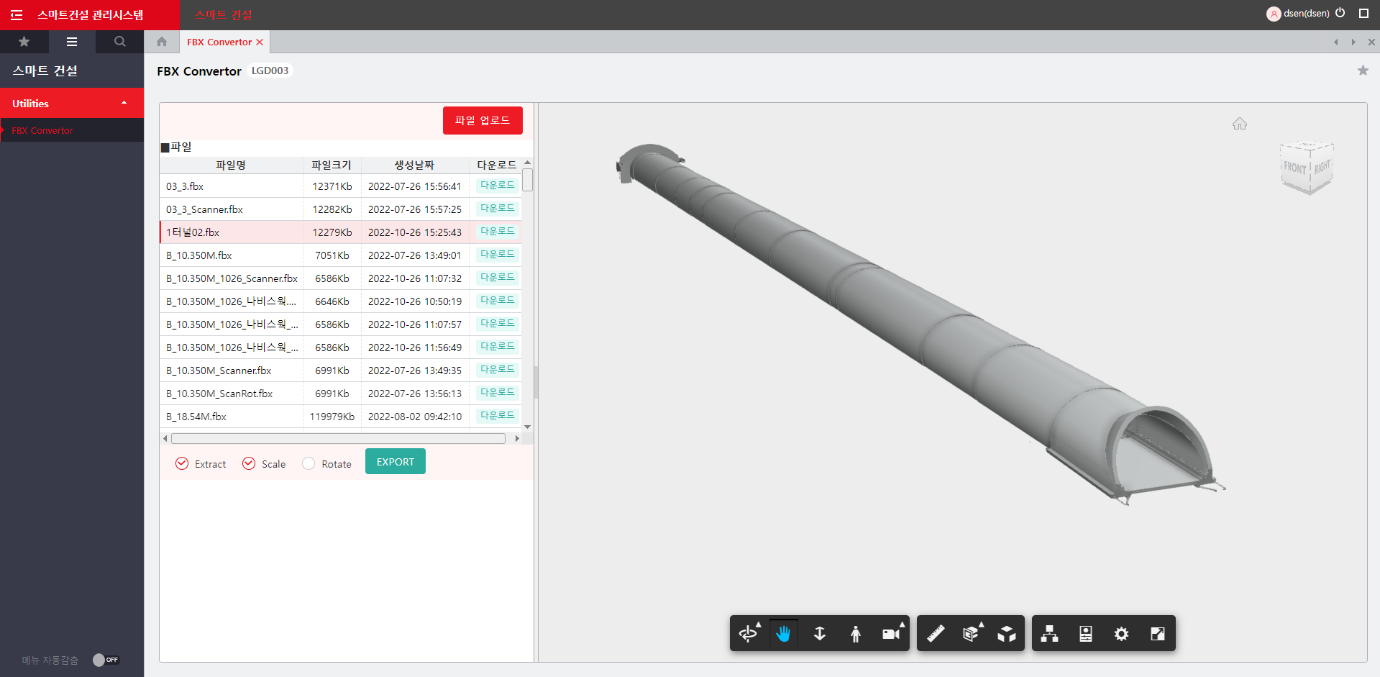Expand the Section analysis tool dropdown

coord(971,634)
